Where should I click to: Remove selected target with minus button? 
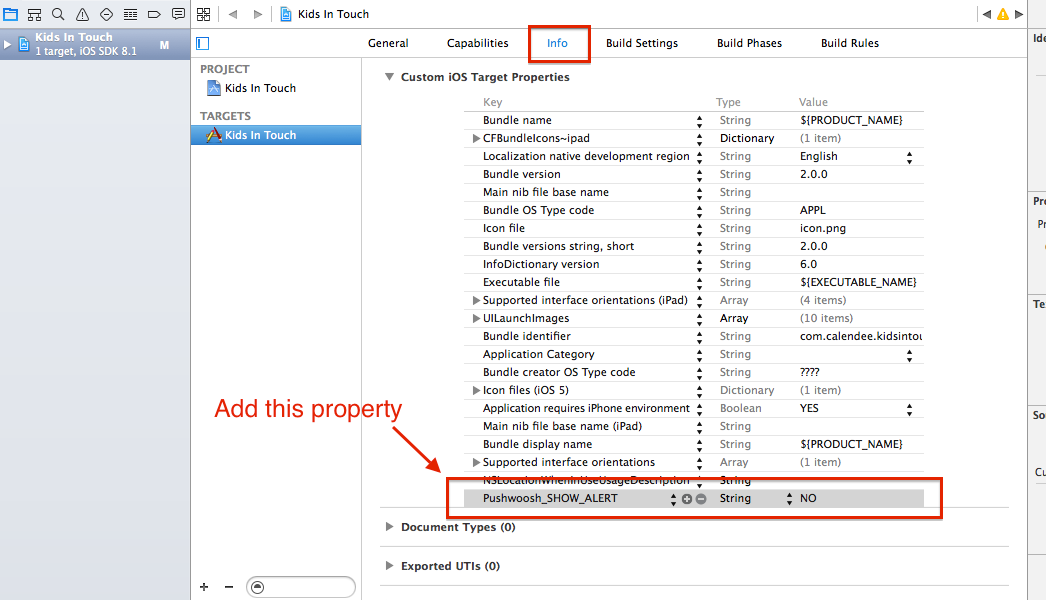229,587
